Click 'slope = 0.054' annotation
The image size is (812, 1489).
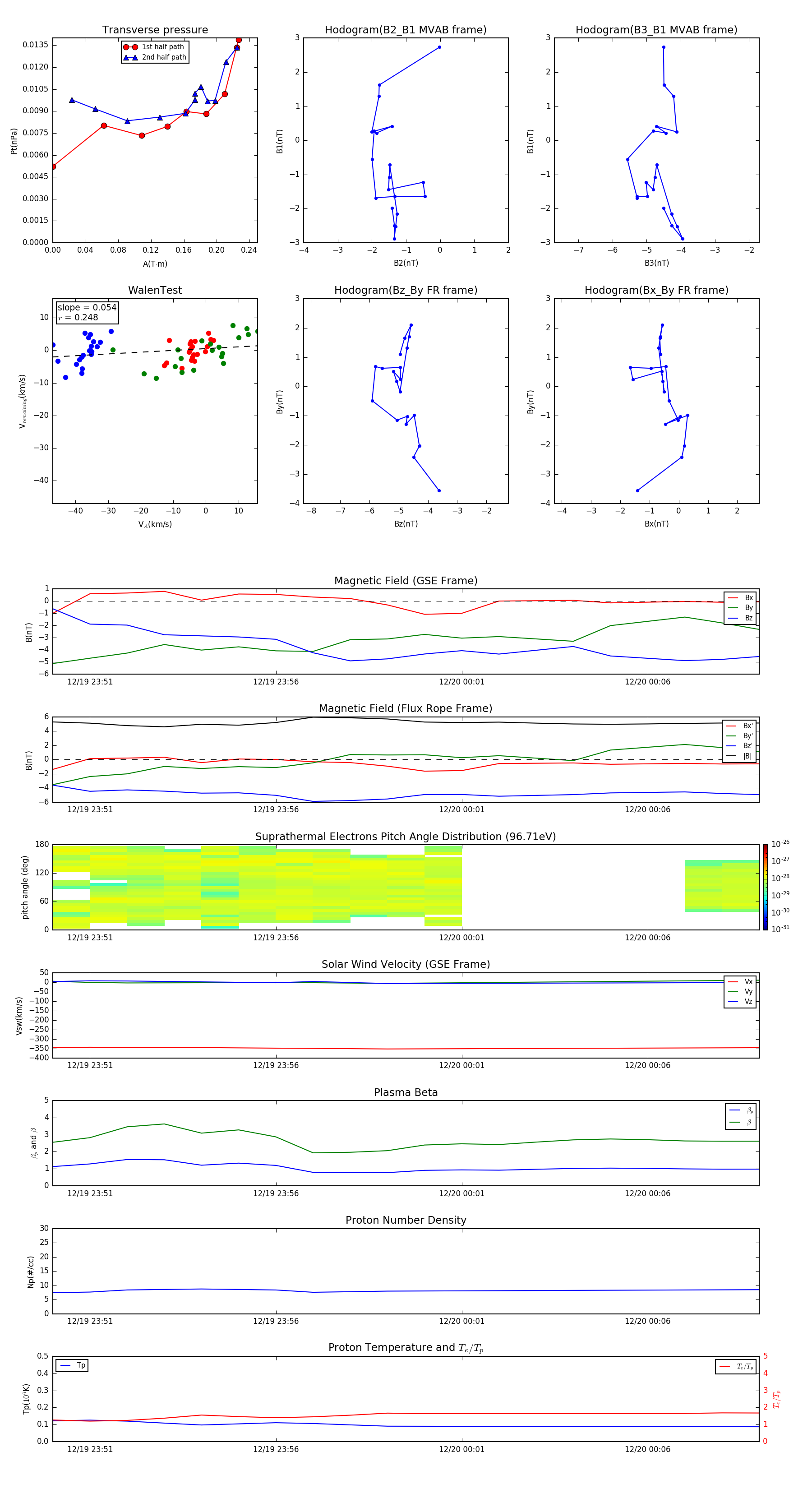[x=87, y=308]
